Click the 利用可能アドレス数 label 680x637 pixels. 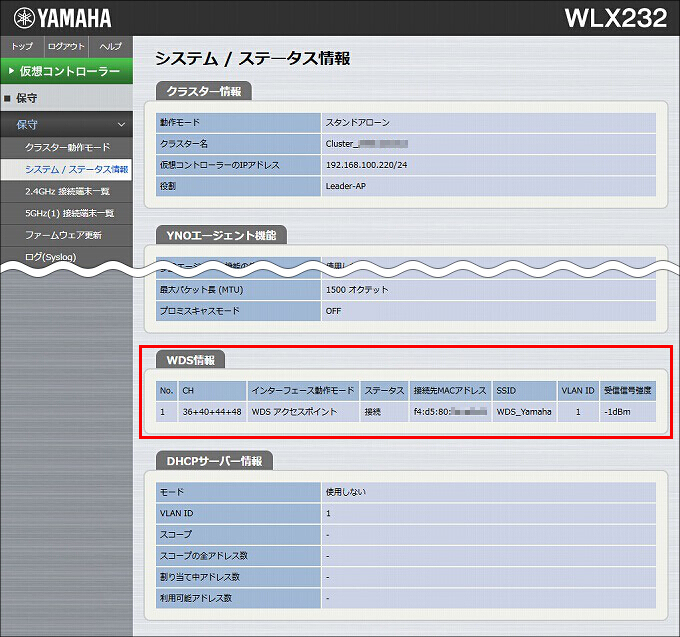coord(238,598)
